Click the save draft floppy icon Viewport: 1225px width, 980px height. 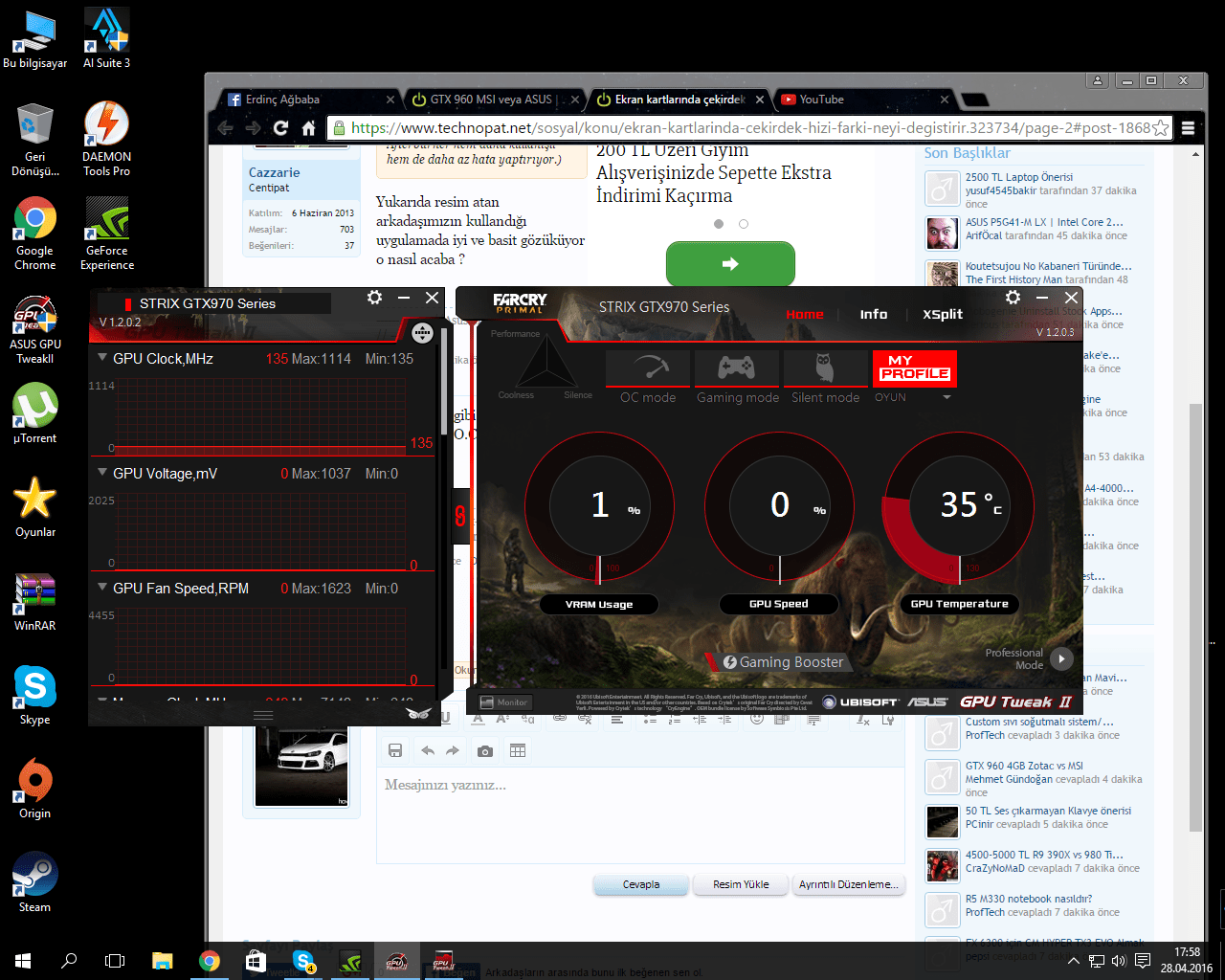(x=394, y=751)
